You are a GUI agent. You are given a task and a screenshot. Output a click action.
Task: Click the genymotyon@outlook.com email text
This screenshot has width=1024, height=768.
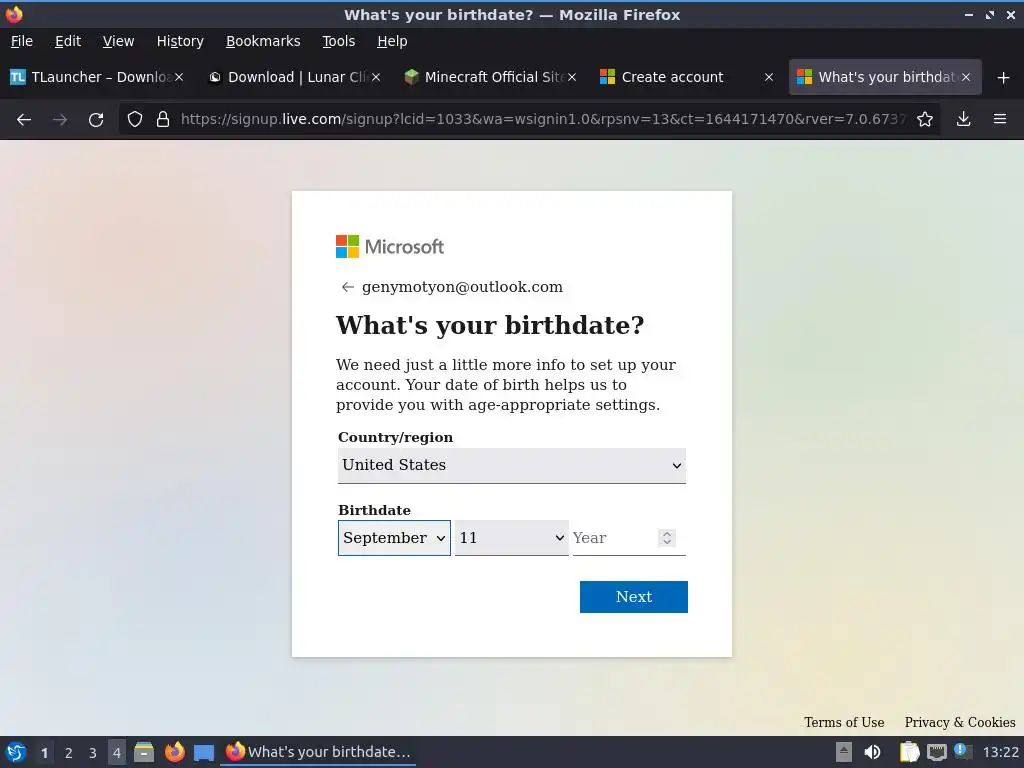click(x=462, y=287)
